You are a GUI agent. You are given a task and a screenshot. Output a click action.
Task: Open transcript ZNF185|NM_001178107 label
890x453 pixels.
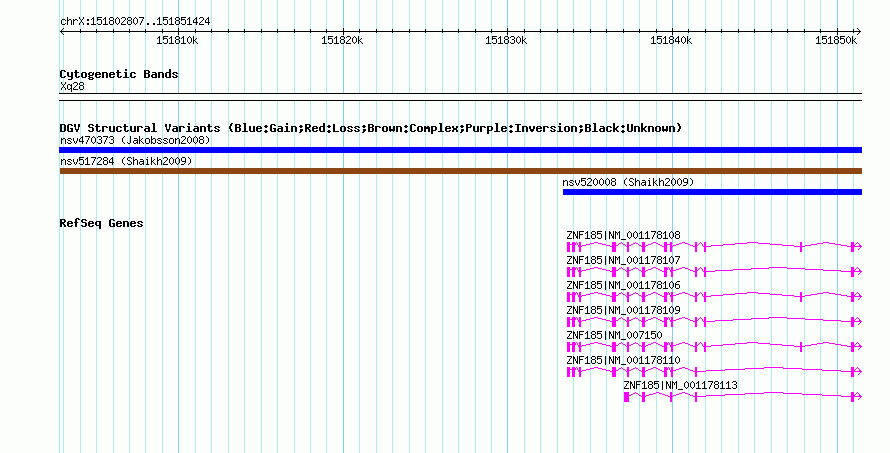[623, 260]
